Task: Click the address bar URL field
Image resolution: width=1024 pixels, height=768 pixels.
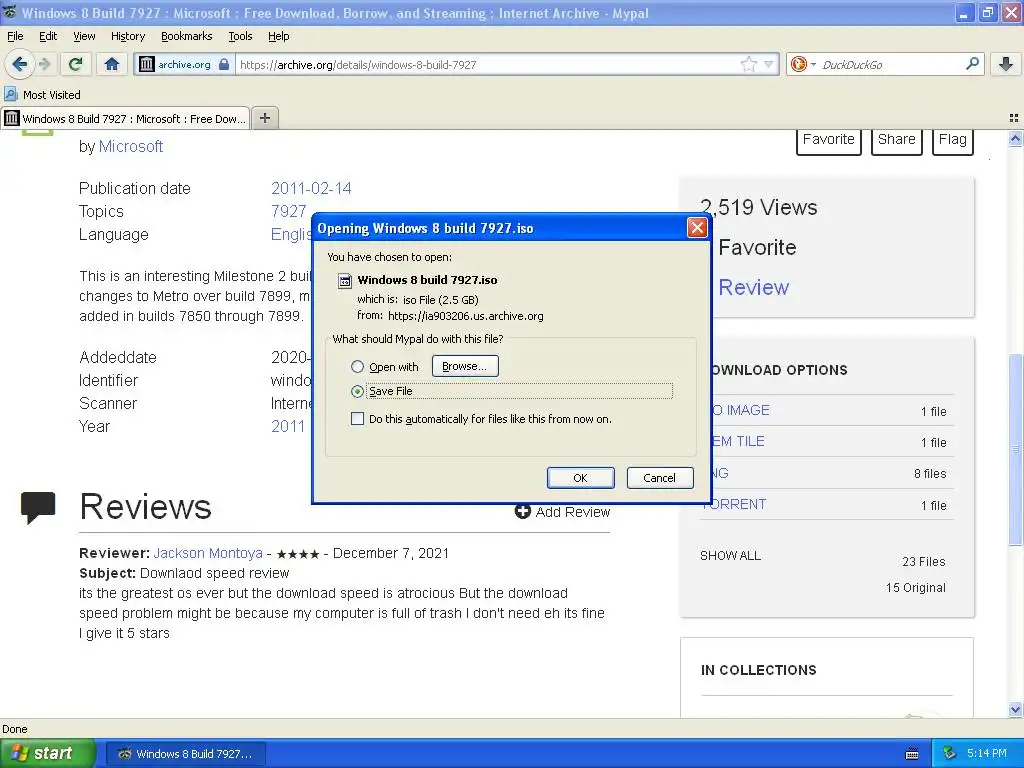Action: coord(487,64)
